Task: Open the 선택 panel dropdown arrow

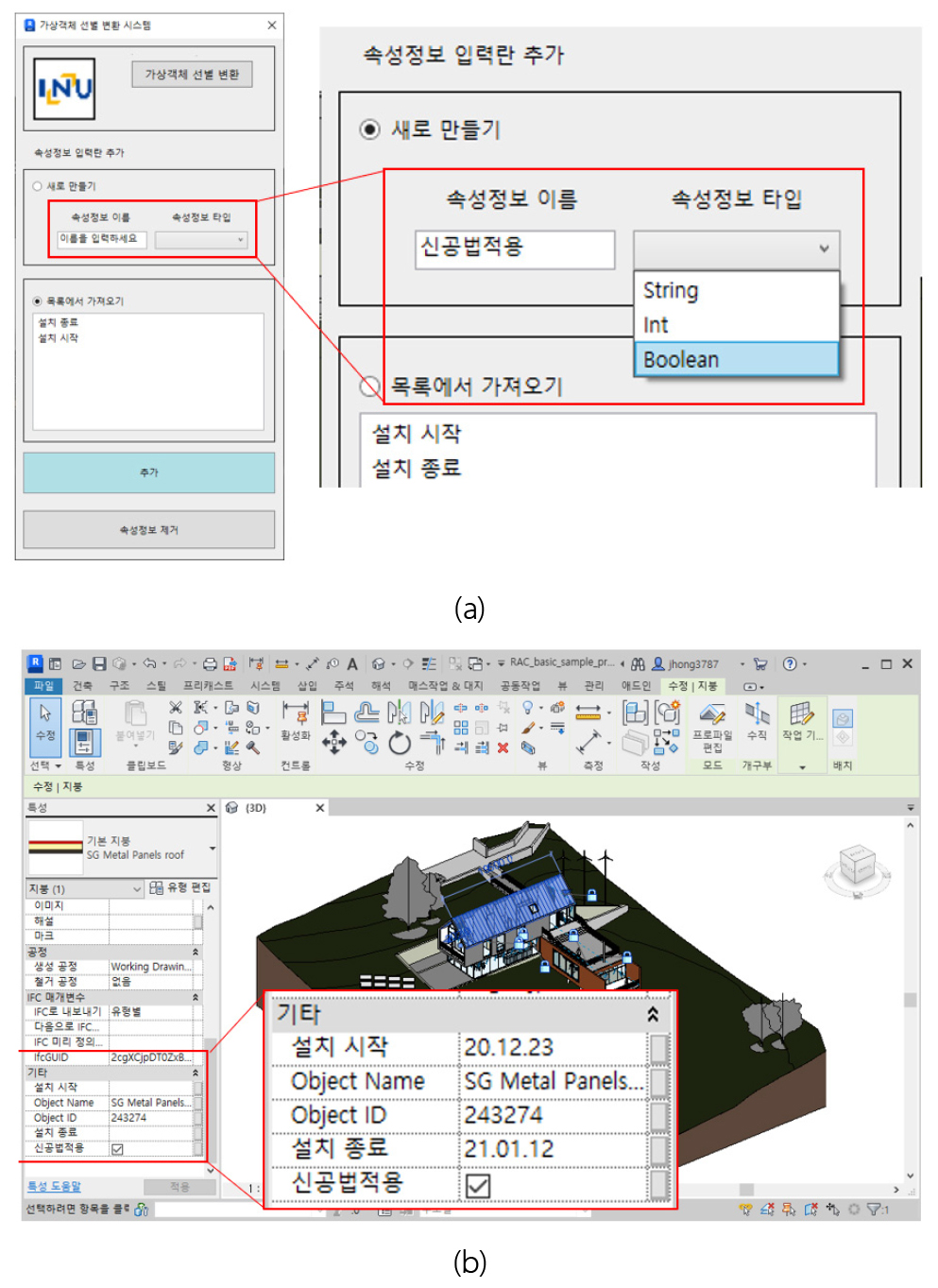Action: tap(59, 766)
